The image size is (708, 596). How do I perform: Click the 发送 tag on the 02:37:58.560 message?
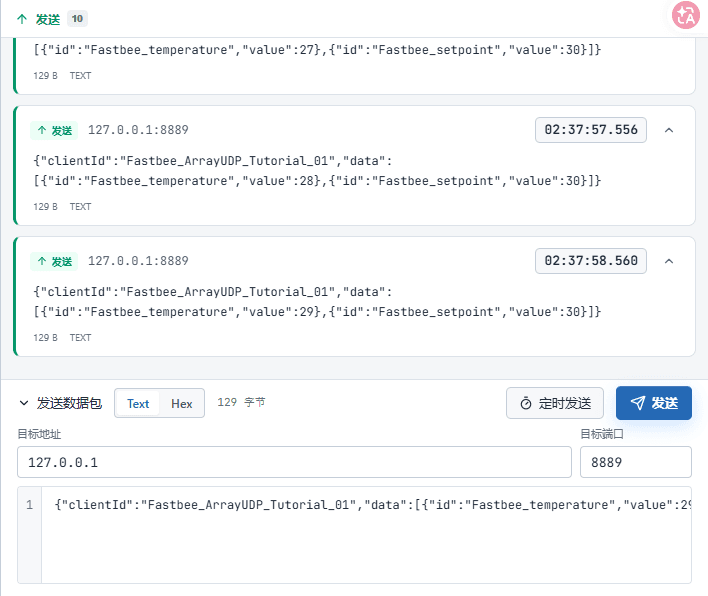pyautogui.click(x=54, y=261)
